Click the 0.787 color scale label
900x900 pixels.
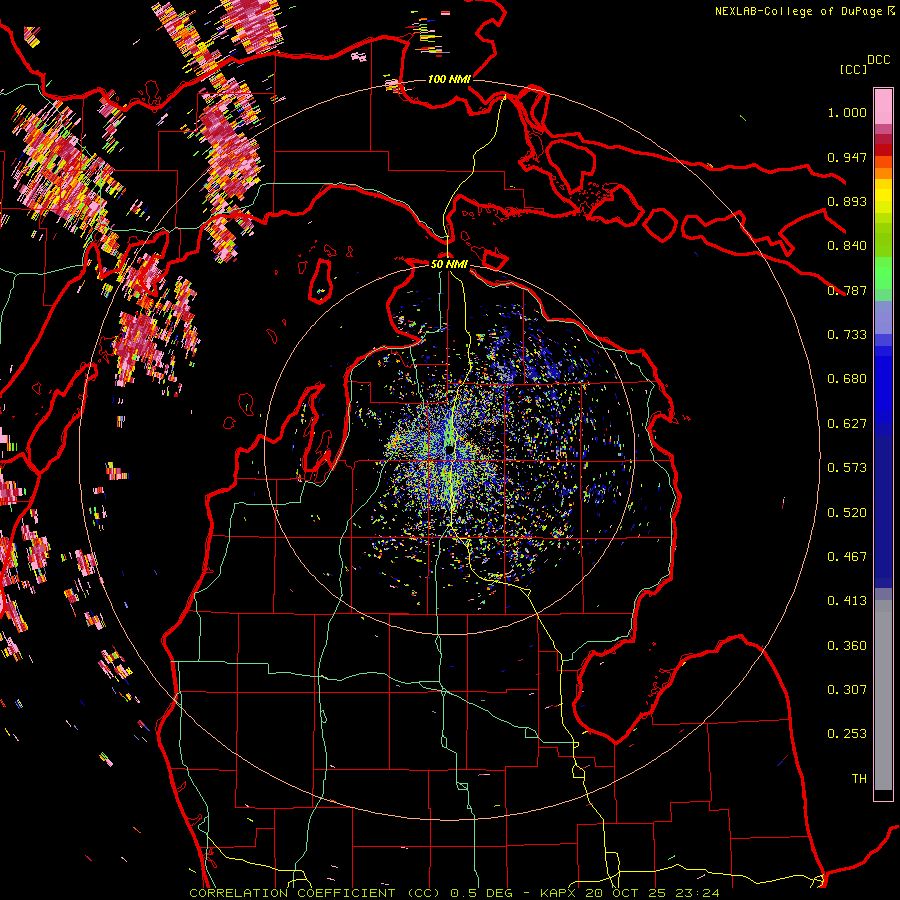coord(847,290)
